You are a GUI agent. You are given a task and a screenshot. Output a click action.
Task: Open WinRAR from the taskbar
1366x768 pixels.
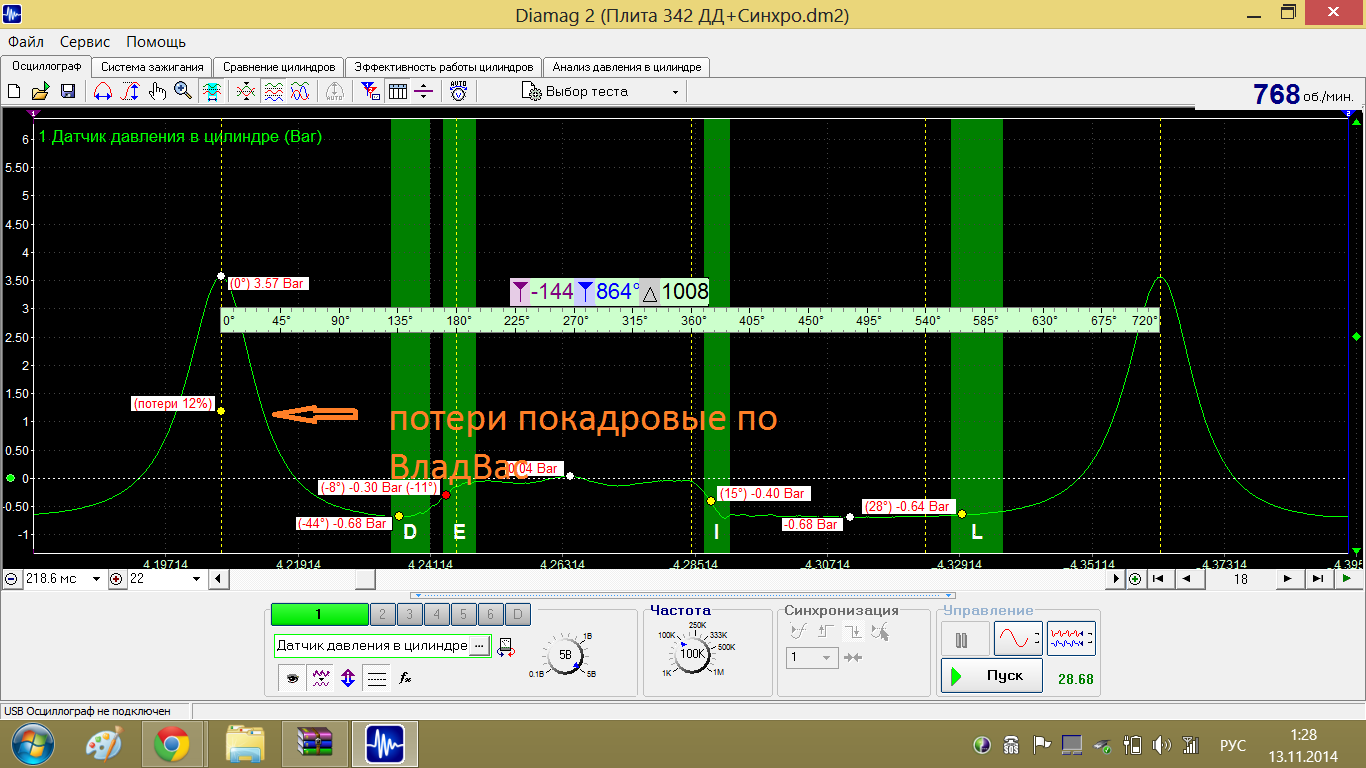pos(316,744)
